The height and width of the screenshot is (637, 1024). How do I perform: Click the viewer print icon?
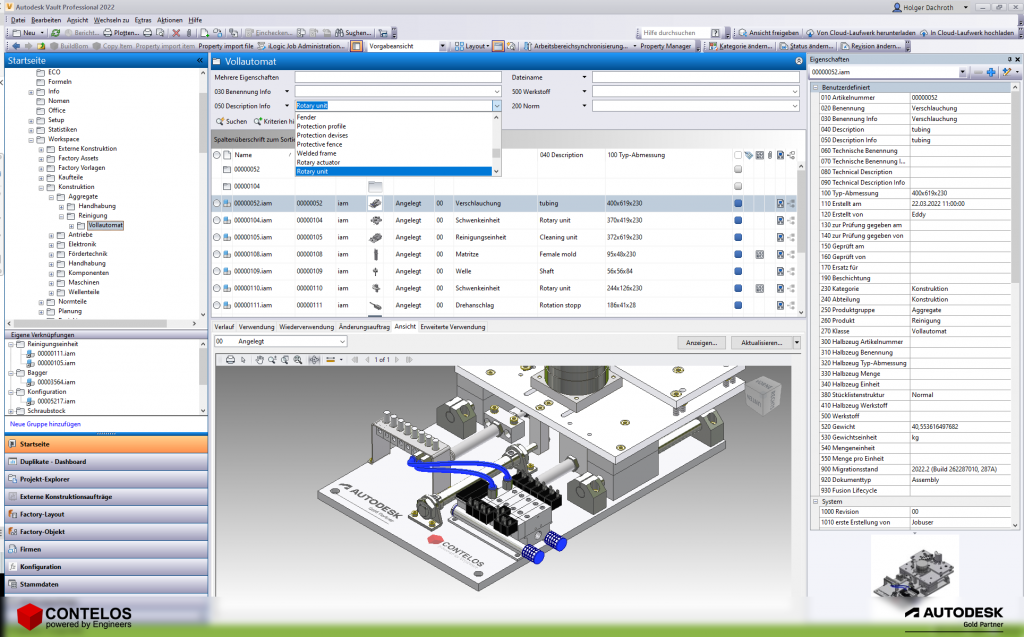230,359
